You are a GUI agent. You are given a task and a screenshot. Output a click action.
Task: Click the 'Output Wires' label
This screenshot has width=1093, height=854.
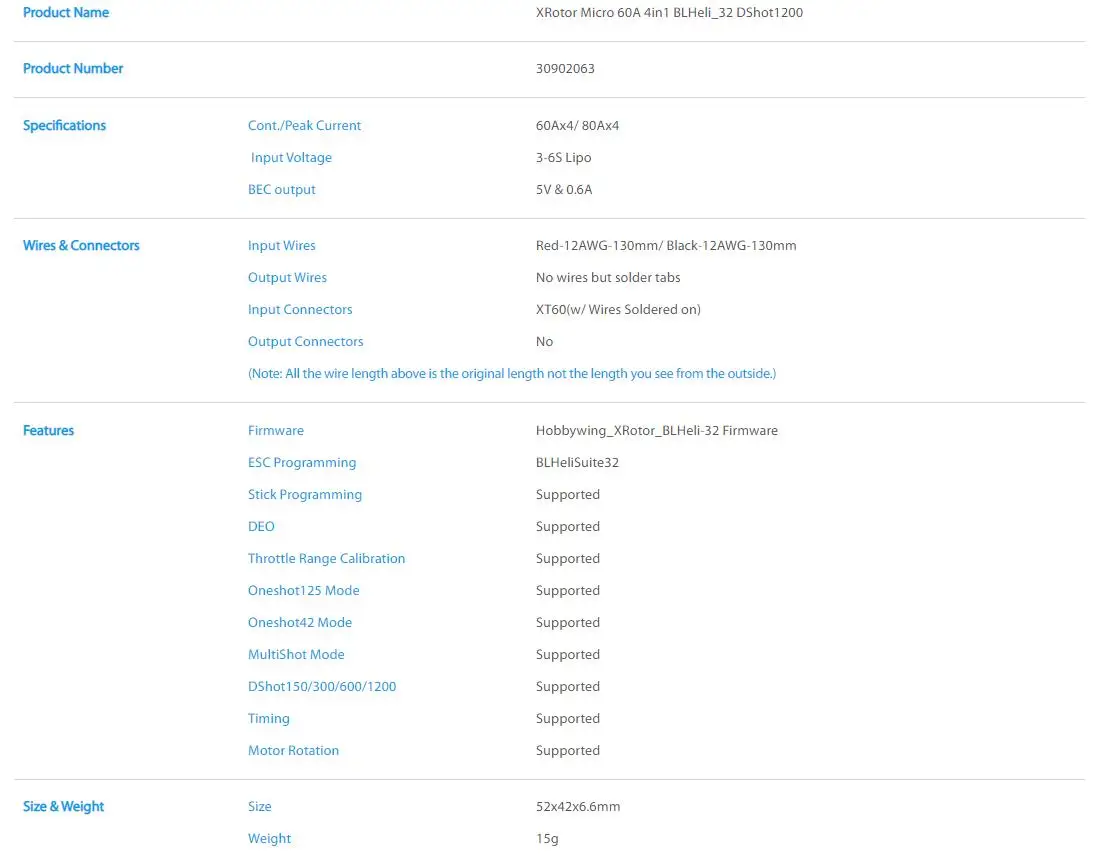click(x=287, y=277)
